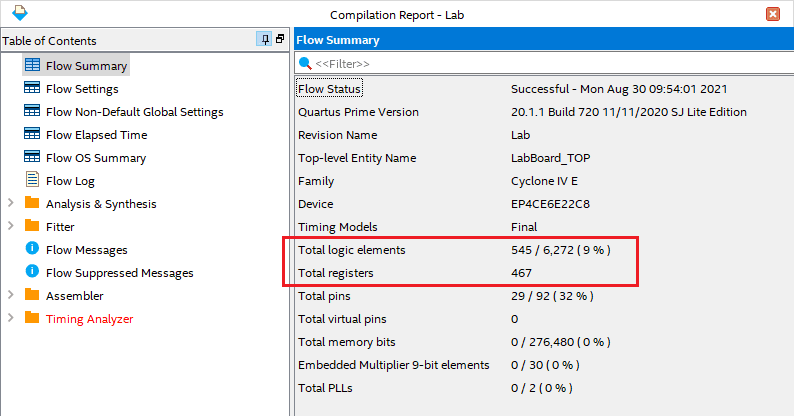Expand the Assembler tree node
Image resolution: width=794 pixels, height=416 pixels.
(11, 296)
